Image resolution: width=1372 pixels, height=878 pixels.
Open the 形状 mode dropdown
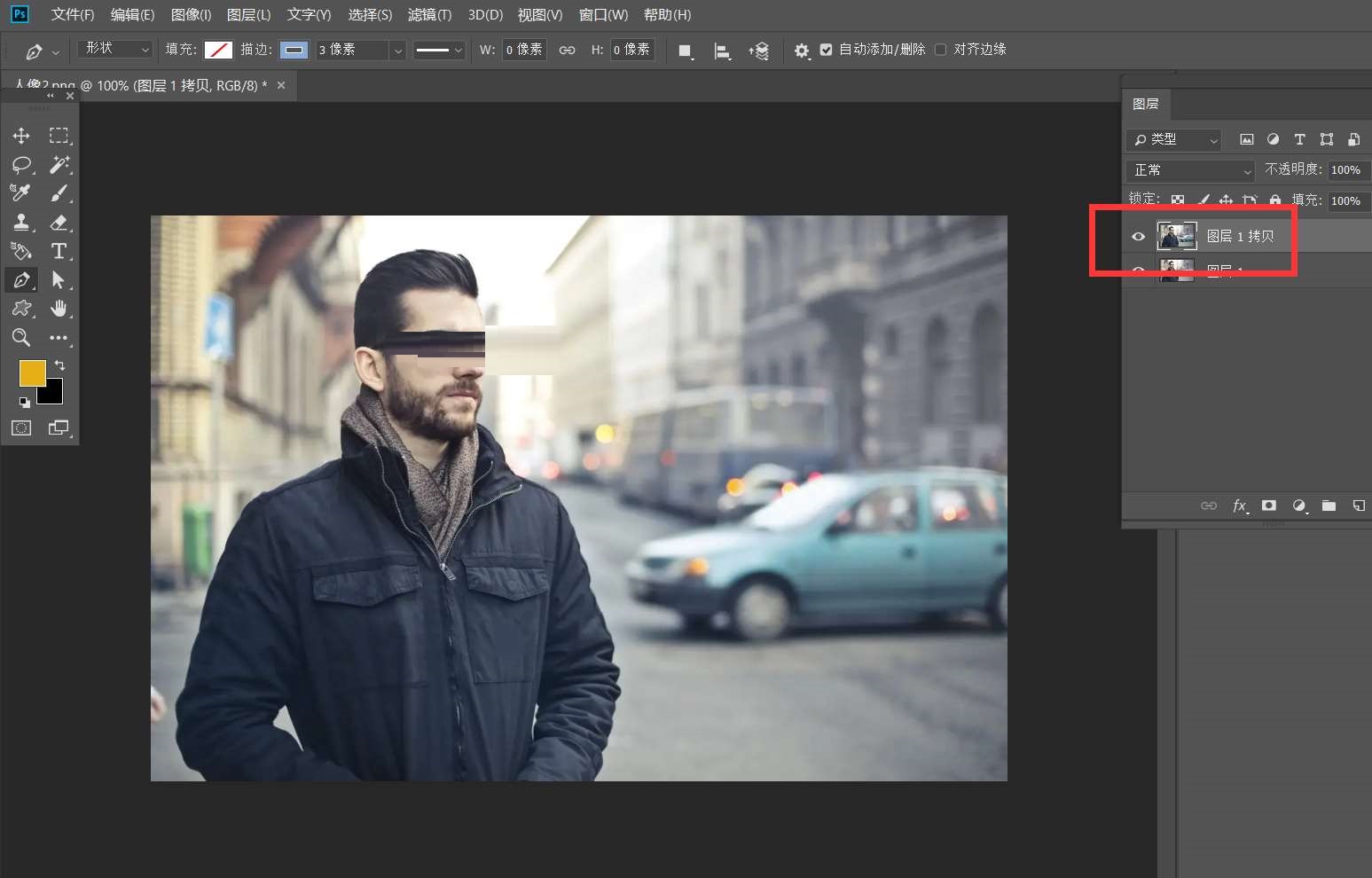pos(116,50)
